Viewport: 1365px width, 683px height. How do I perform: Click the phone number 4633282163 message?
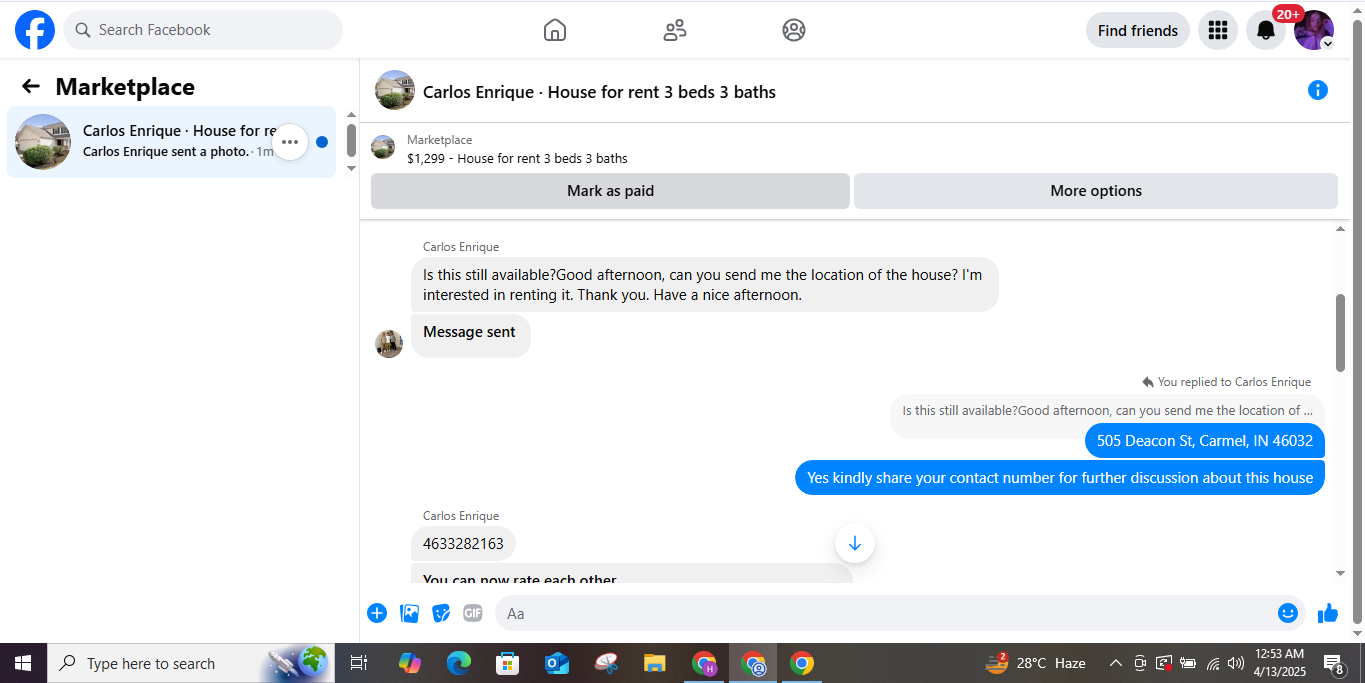463,544
